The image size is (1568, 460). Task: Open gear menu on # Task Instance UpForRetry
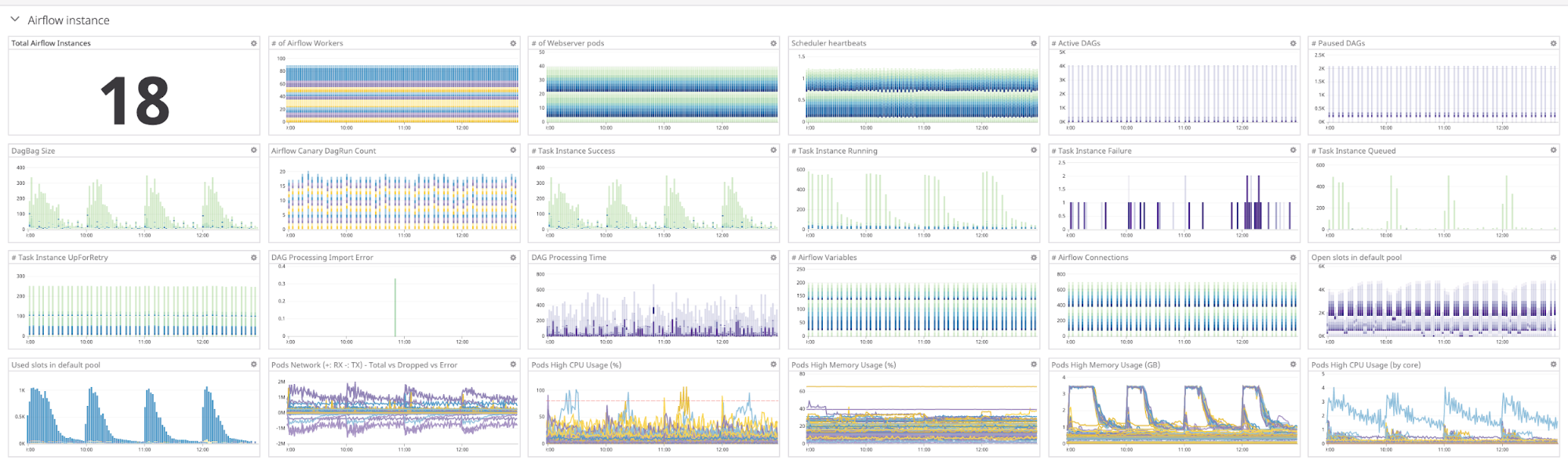253,257
